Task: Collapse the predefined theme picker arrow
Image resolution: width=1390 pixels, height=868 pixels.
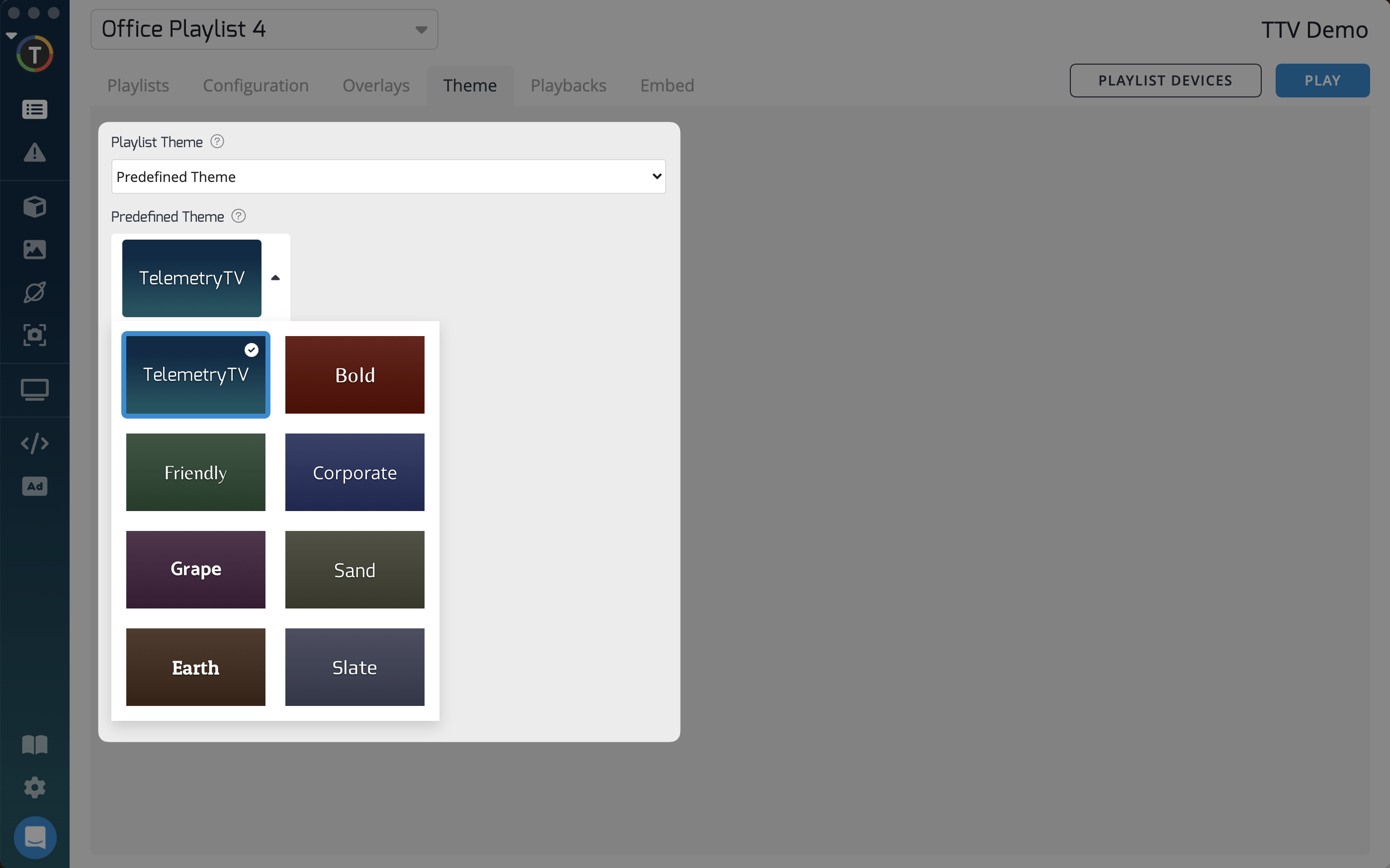Action: (x=275, y=278)
